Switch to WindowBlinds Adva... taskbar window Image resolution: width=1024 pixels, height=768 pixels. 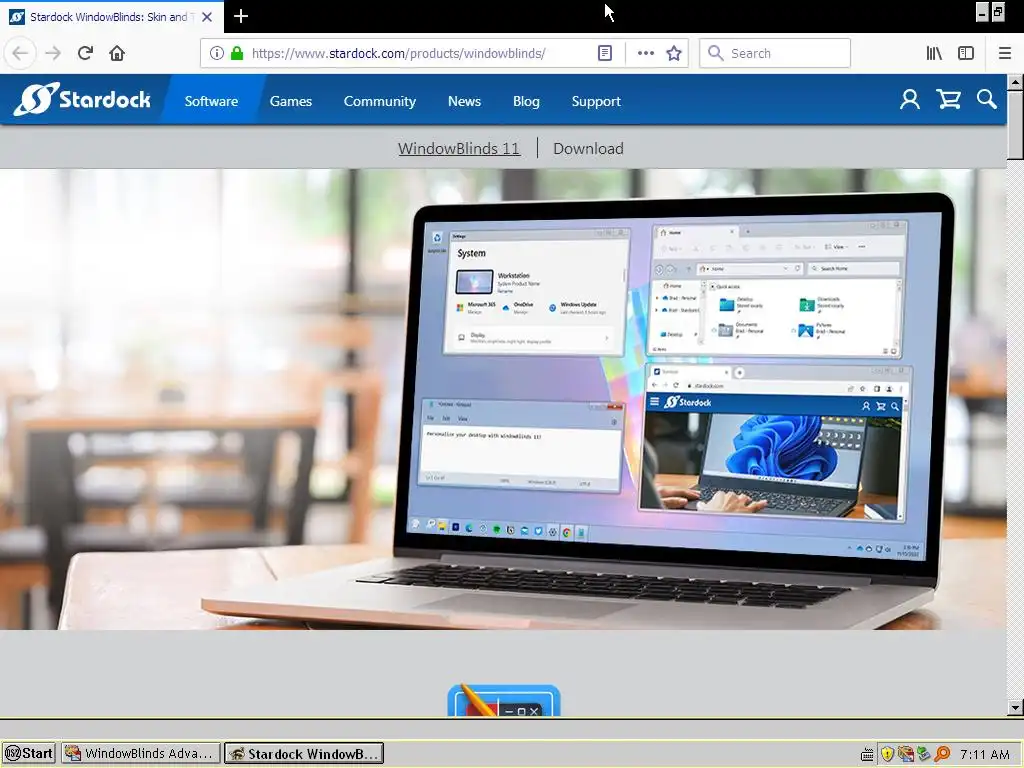140,753
